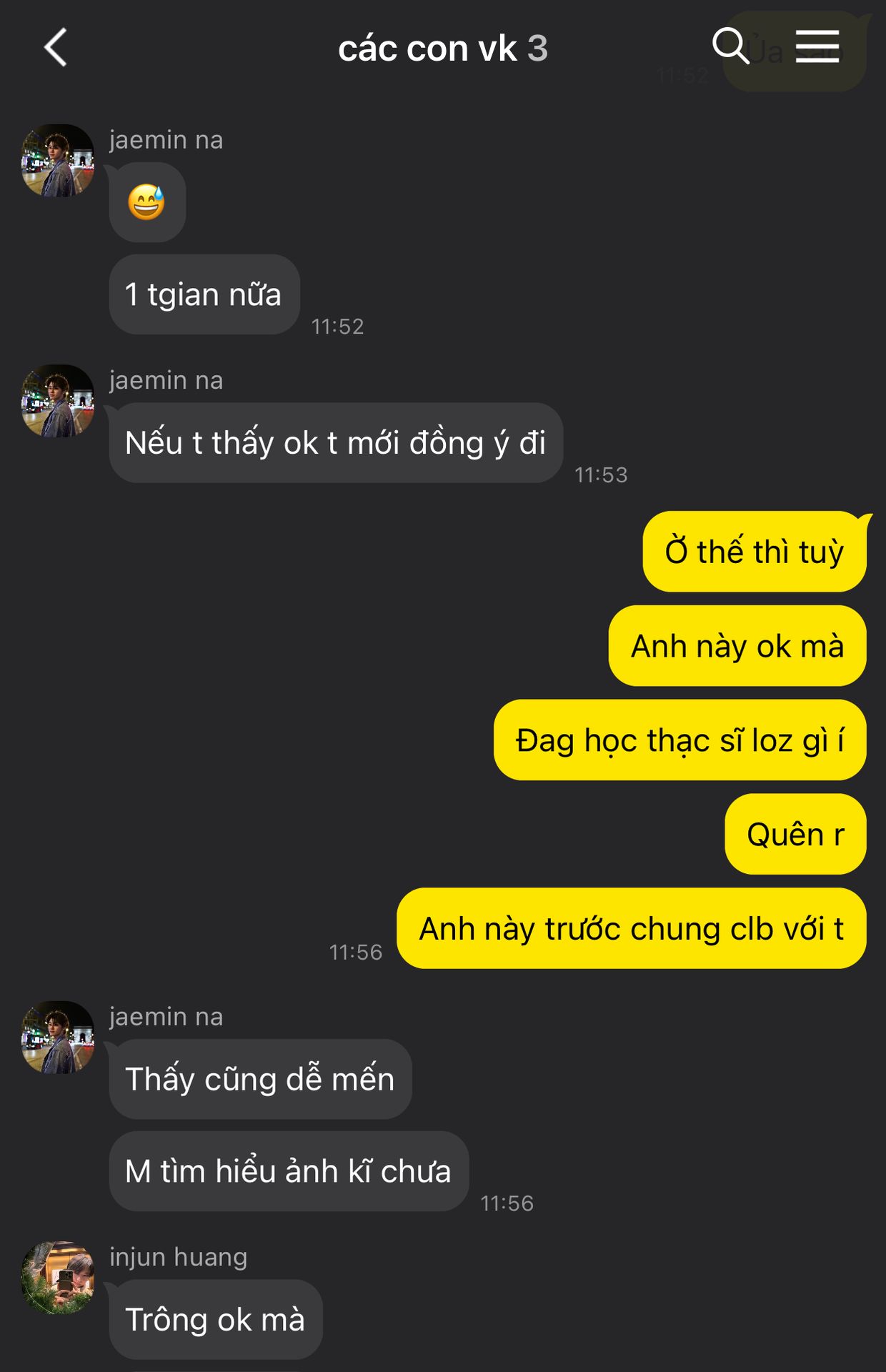
Task: Tap jaemin na avatar above emoji message
Action: pyautogui.click(x=58, y=161)
